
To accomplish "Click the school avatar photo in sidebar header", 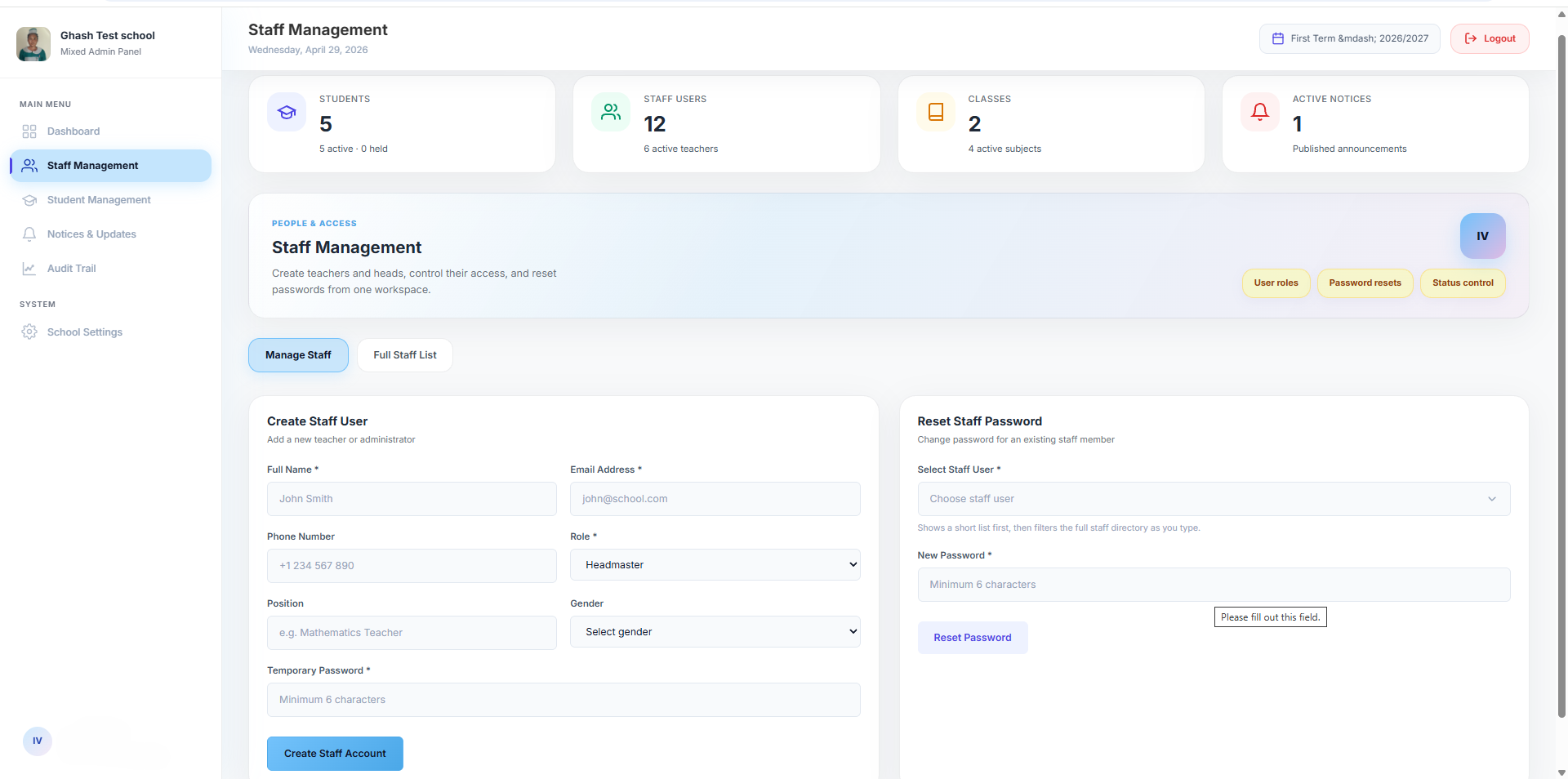I will (33, 44).
